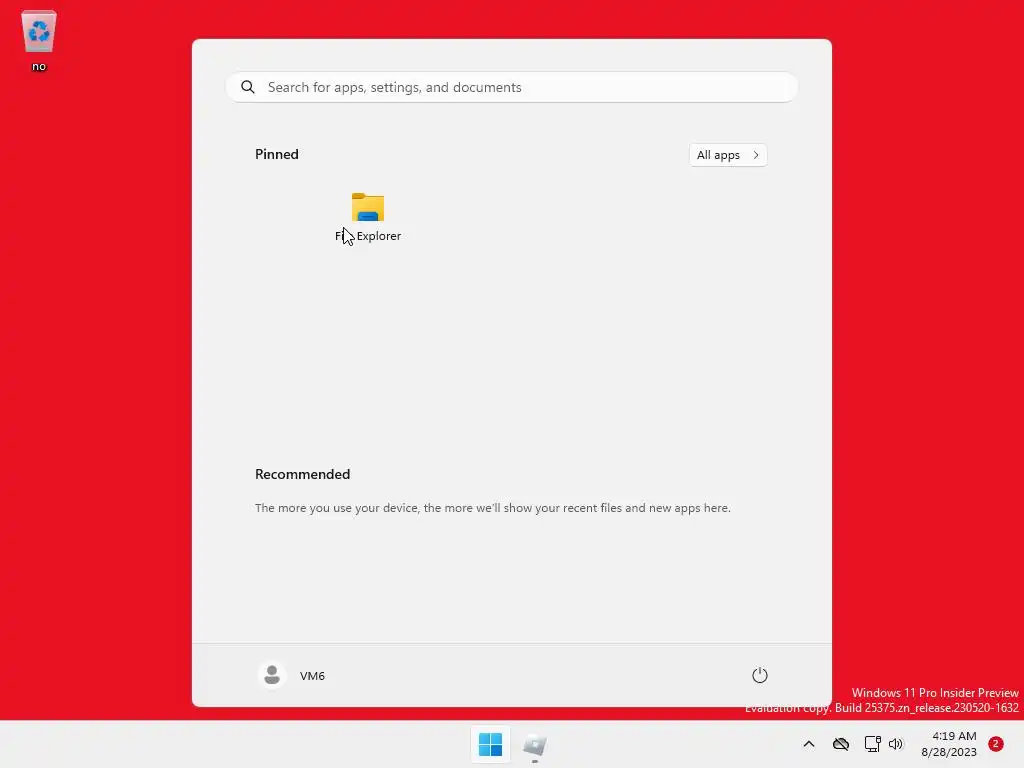This screenshot has width=1024, height=768.
Task: Open the power options button
Action: pos(760,675)
